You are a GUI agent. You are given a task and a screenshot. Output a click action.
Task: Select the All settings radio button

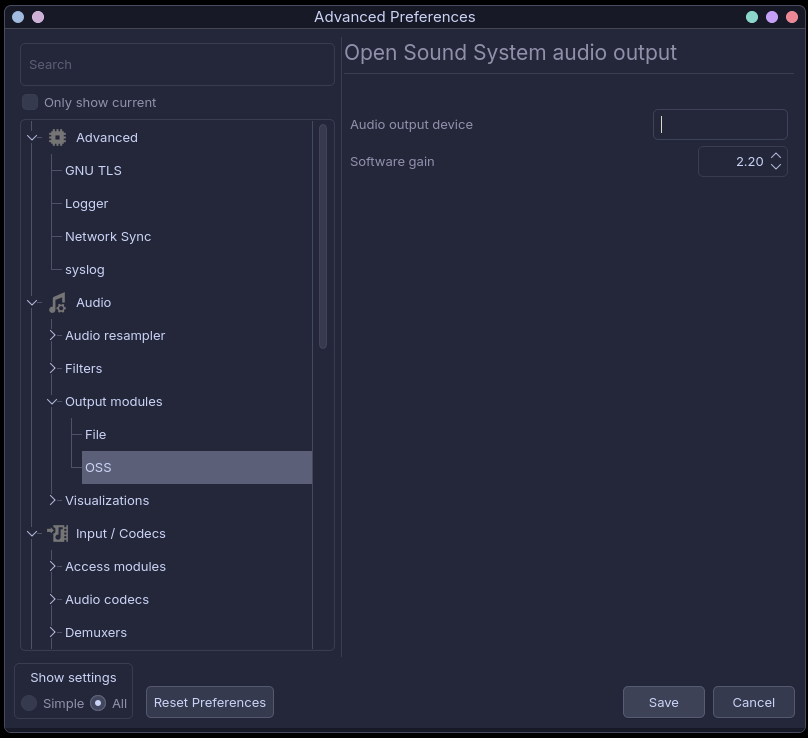click(x=98, y=703)
